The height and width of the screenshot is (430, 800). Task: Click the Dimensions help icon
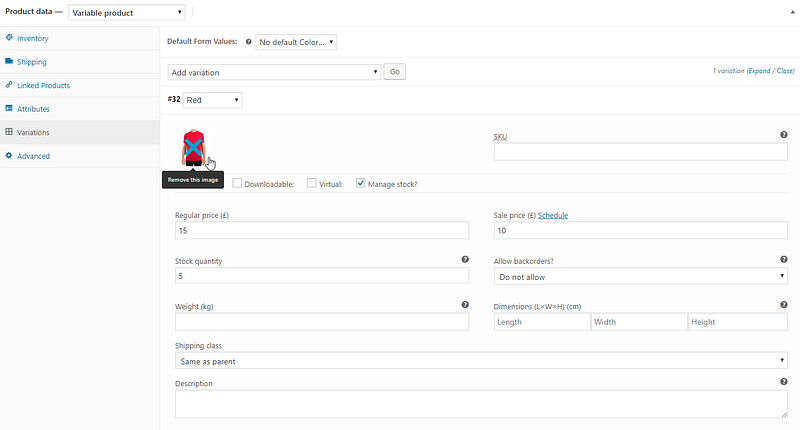[784, 305]
